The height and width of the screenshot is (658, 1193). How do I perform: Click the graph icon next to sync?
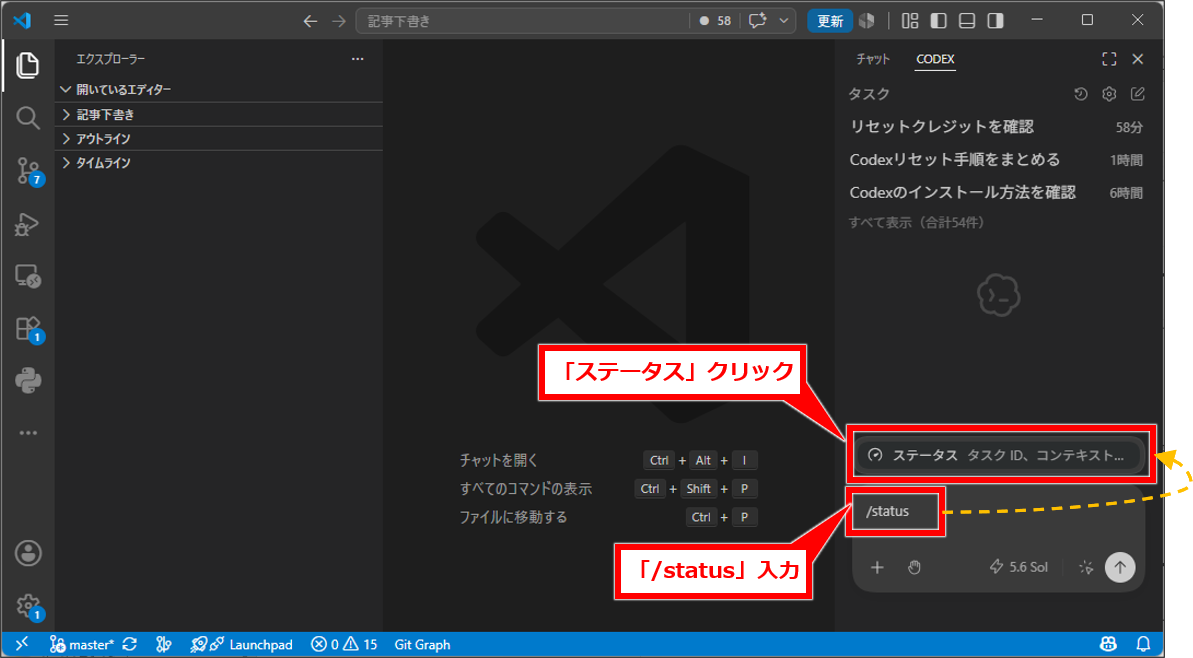(x=164, y=644)
